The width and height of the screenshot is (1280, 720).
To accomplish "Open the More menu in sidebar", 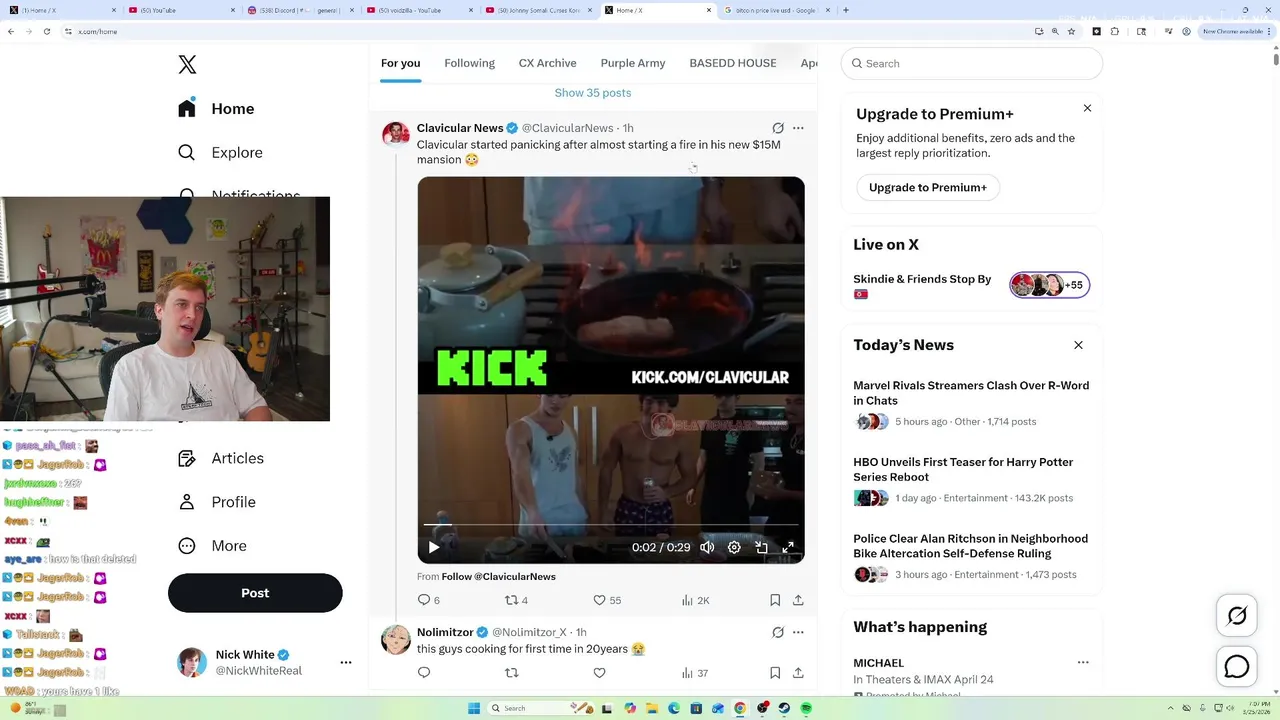I will coord(212,546).
